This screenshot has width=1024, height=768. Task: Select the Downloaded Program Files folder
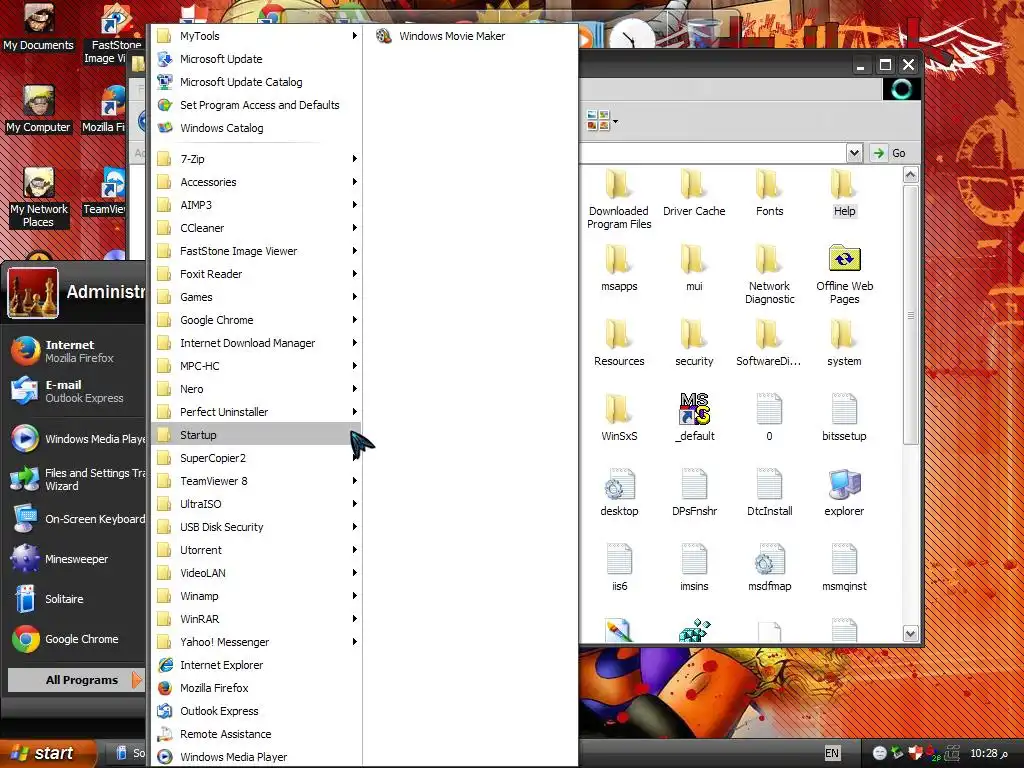619,199
